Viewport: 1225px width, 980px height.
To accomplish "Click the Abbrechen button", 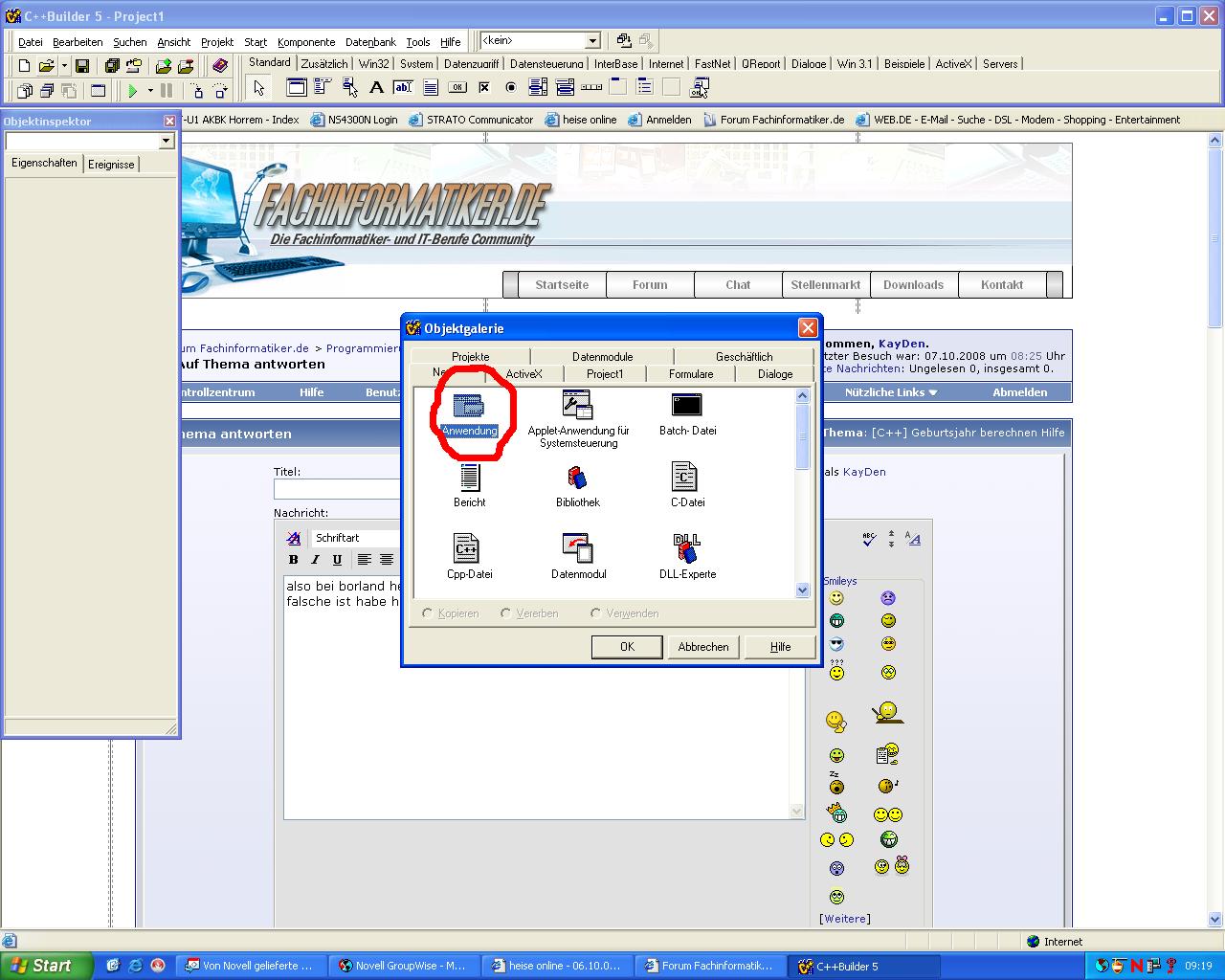I will click(703, 647).
